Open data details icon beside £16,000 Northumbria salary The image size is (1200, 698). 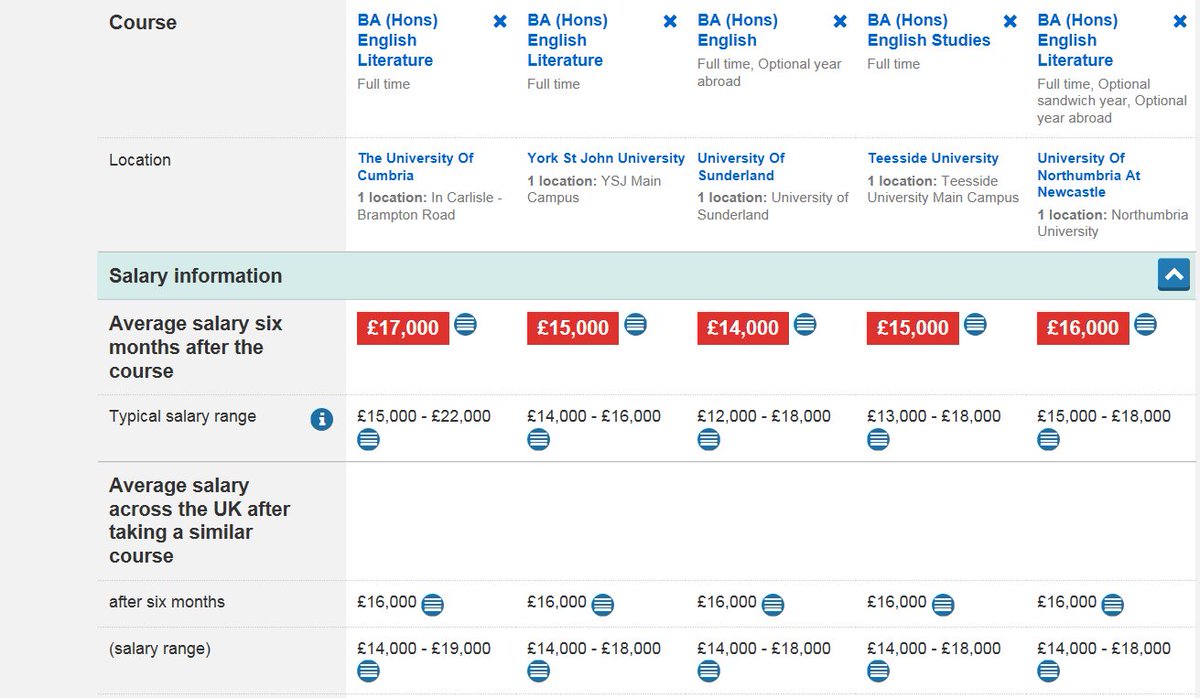[1146, 325]
